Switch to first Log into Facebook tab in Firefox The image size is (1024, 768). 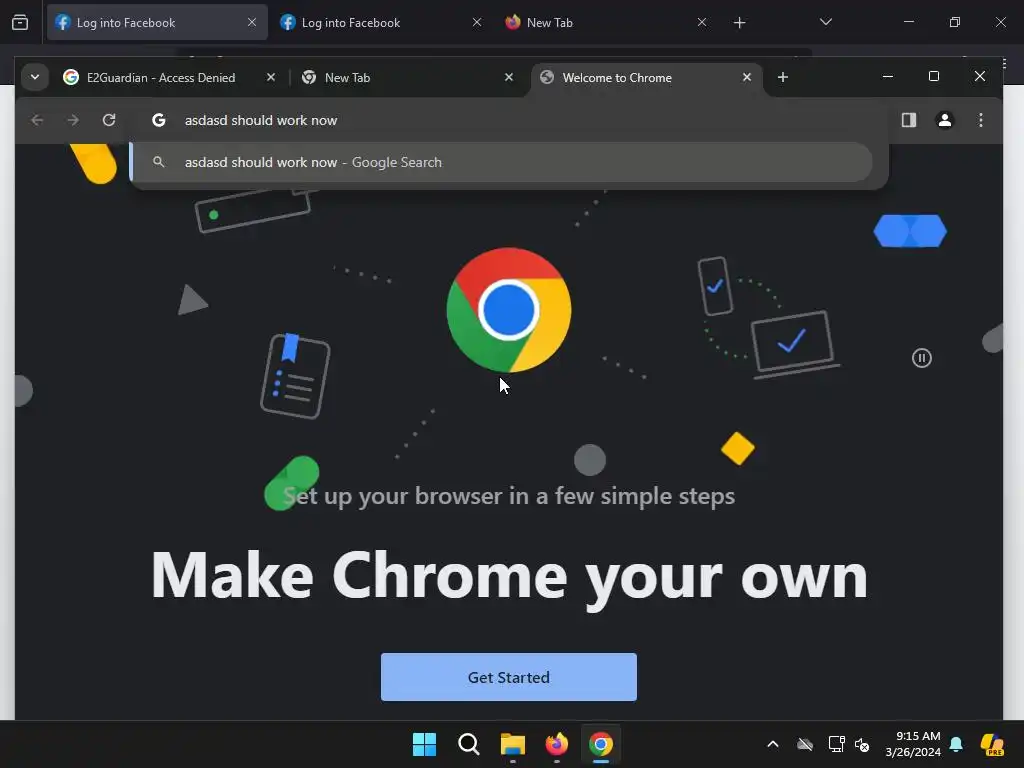[157, 23]
